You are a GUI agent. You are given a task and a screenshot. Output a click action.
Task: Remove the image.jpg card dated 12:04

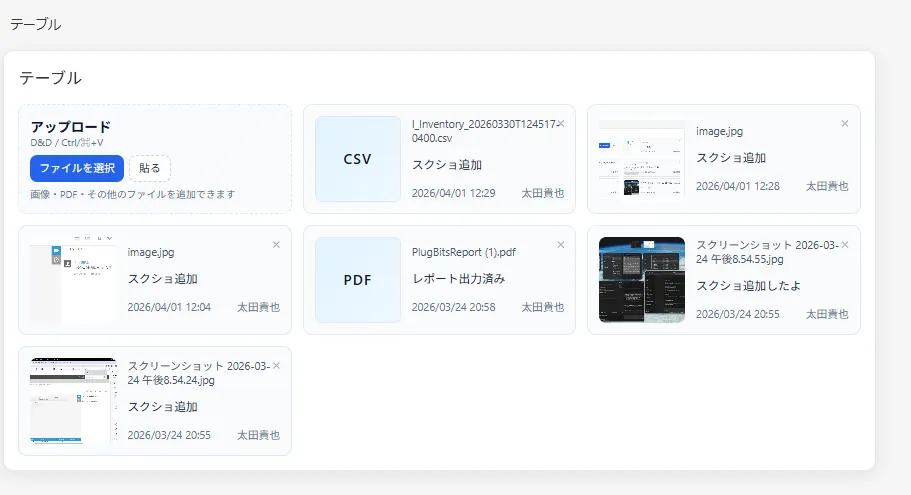[277, 245]
